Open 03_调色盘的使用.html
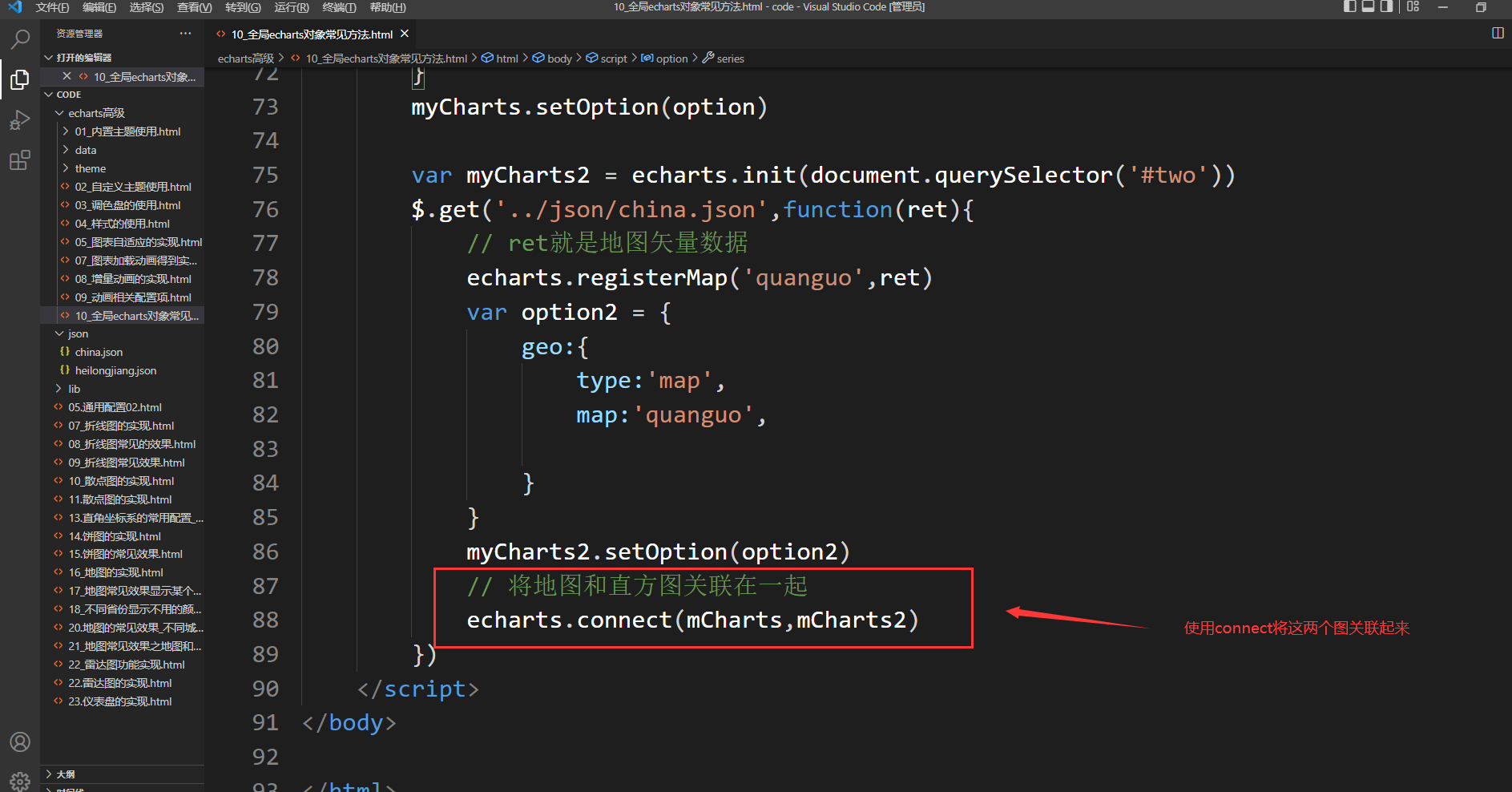Screen dimensions: 1512x792 [x=127, y=205]
